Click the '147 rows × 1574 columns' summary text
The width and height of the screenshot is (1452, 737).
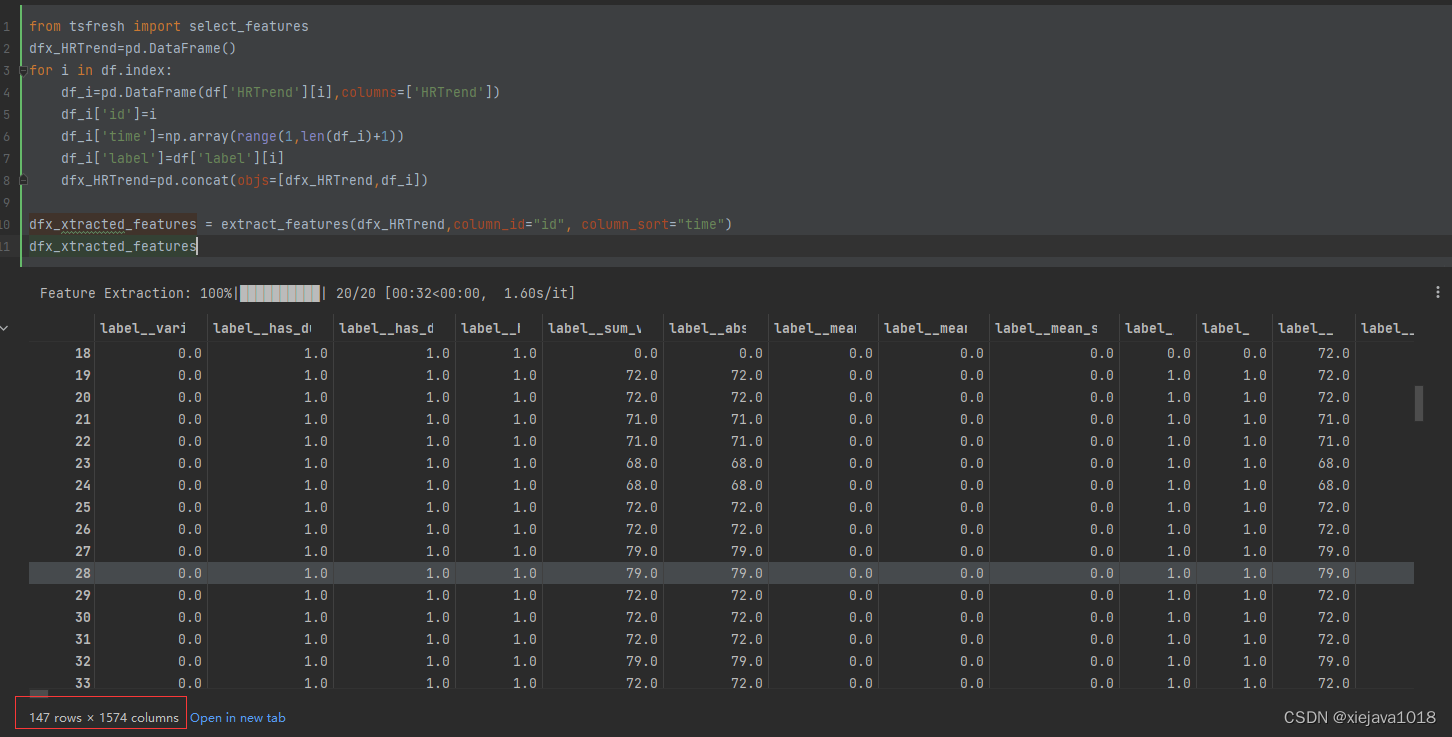(104, 717)
